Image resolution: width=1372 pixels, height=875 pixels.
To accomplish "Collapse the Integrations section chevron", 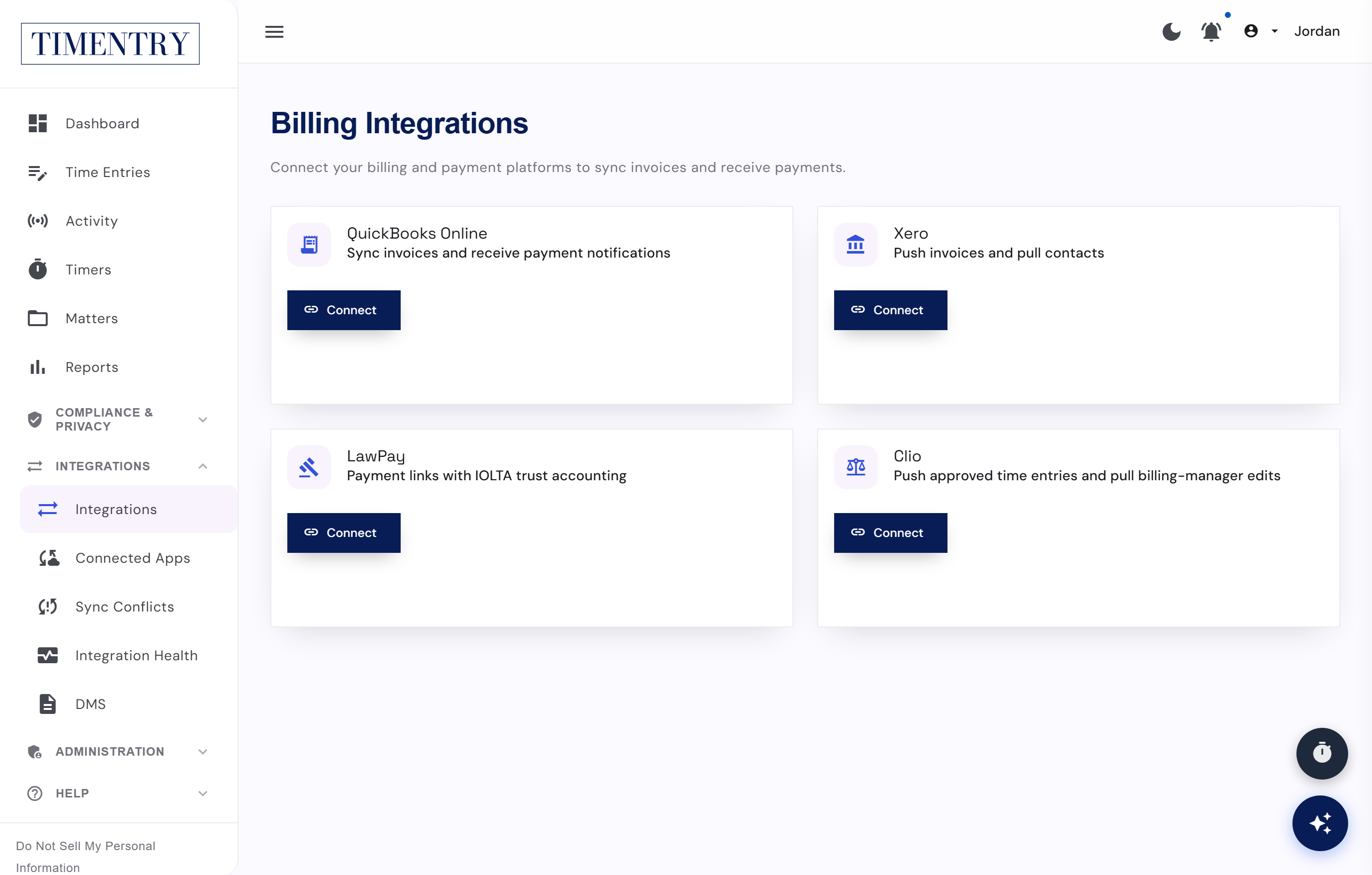I will coord(203,466).
